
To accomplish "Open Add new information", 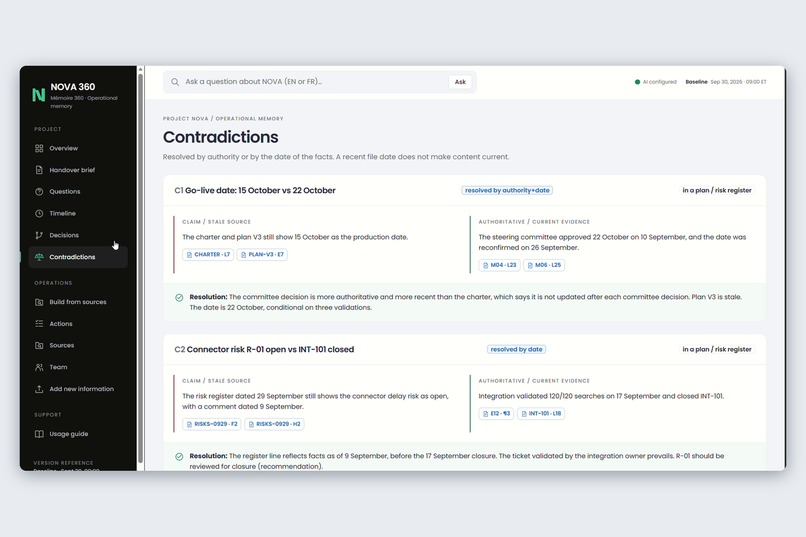I will tap(78, 389).
